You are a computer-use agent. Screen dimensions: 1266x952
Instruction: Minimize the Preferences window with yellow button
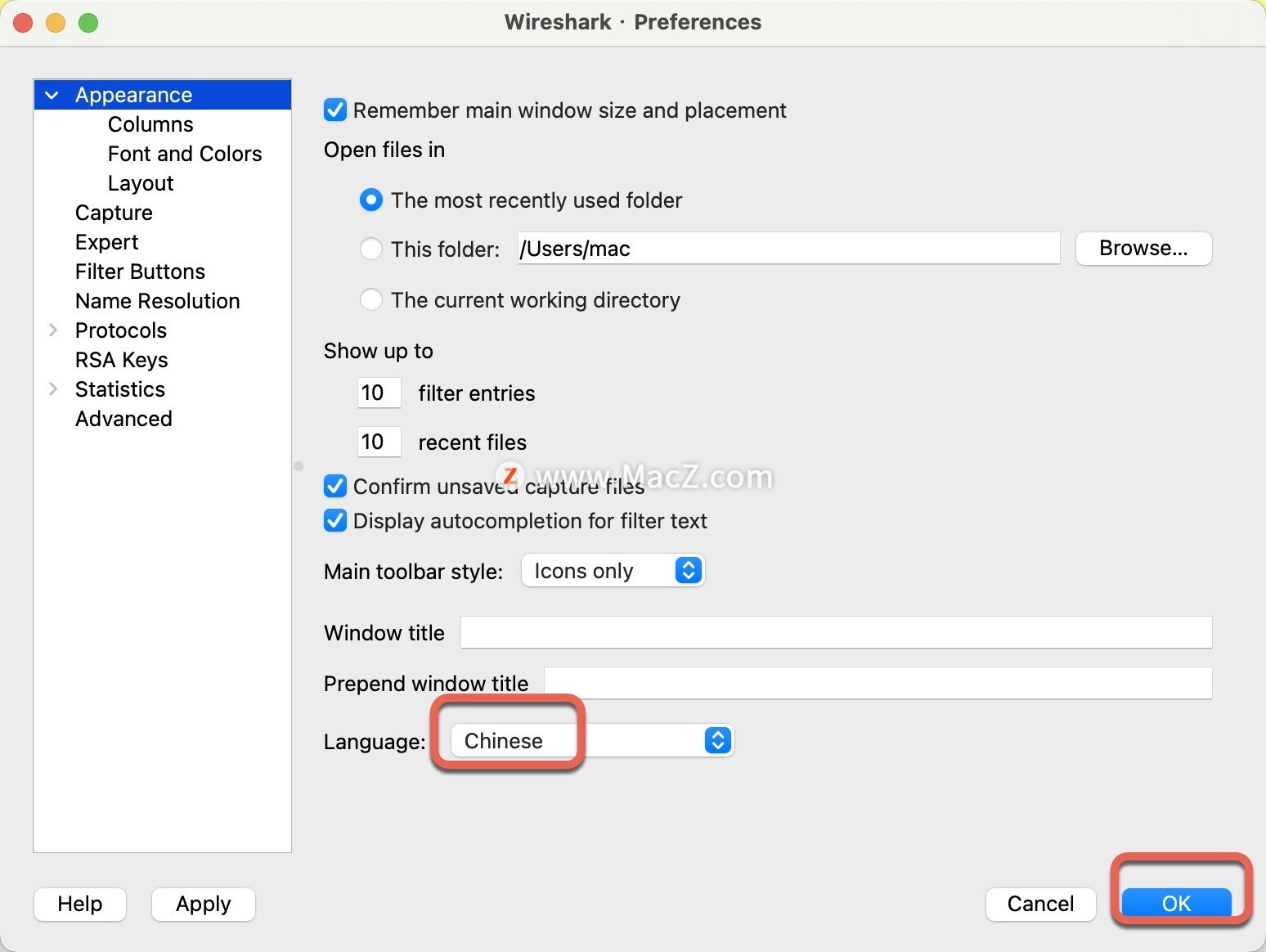[56, 23]
